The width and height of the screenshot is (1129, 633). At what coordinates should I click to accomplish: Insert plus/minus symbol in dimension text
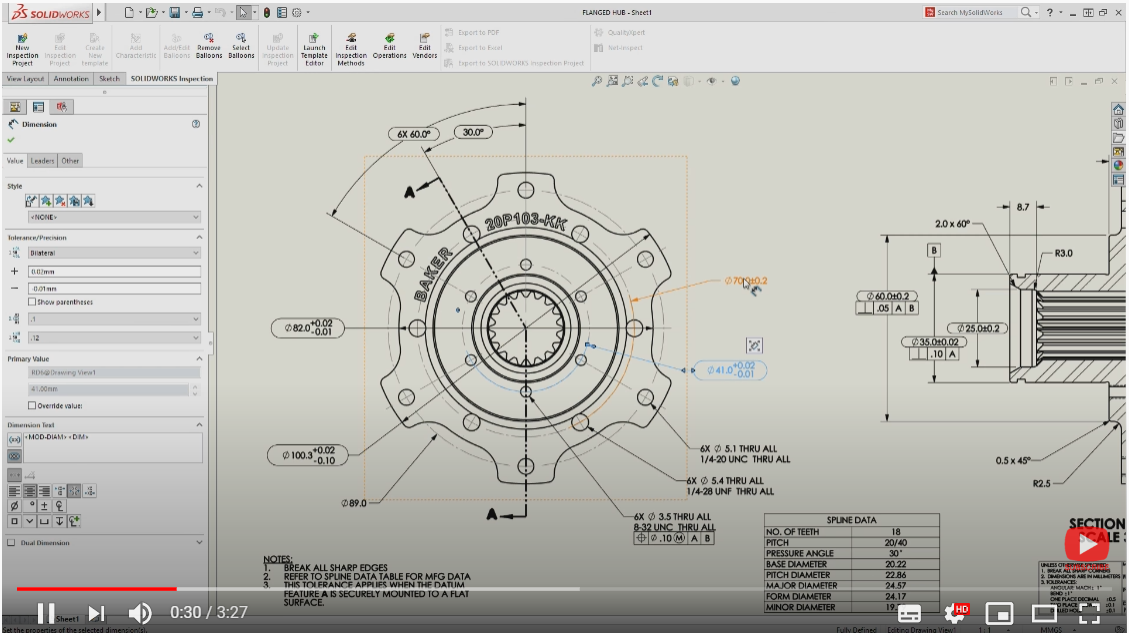click(45, 506)
